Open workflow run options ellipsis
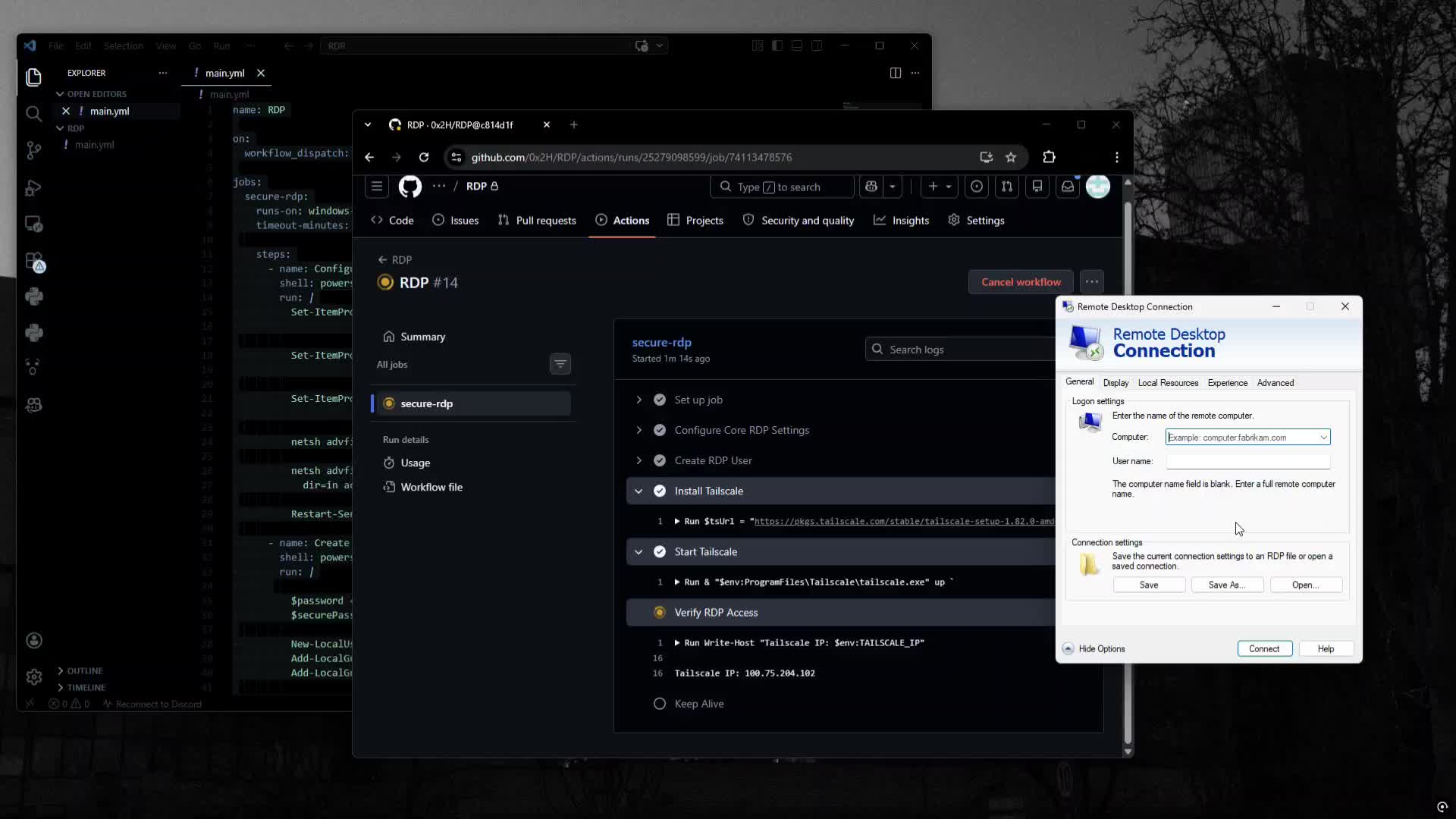The width and height of the screenshot is (1456, 819). point(1092,282)
